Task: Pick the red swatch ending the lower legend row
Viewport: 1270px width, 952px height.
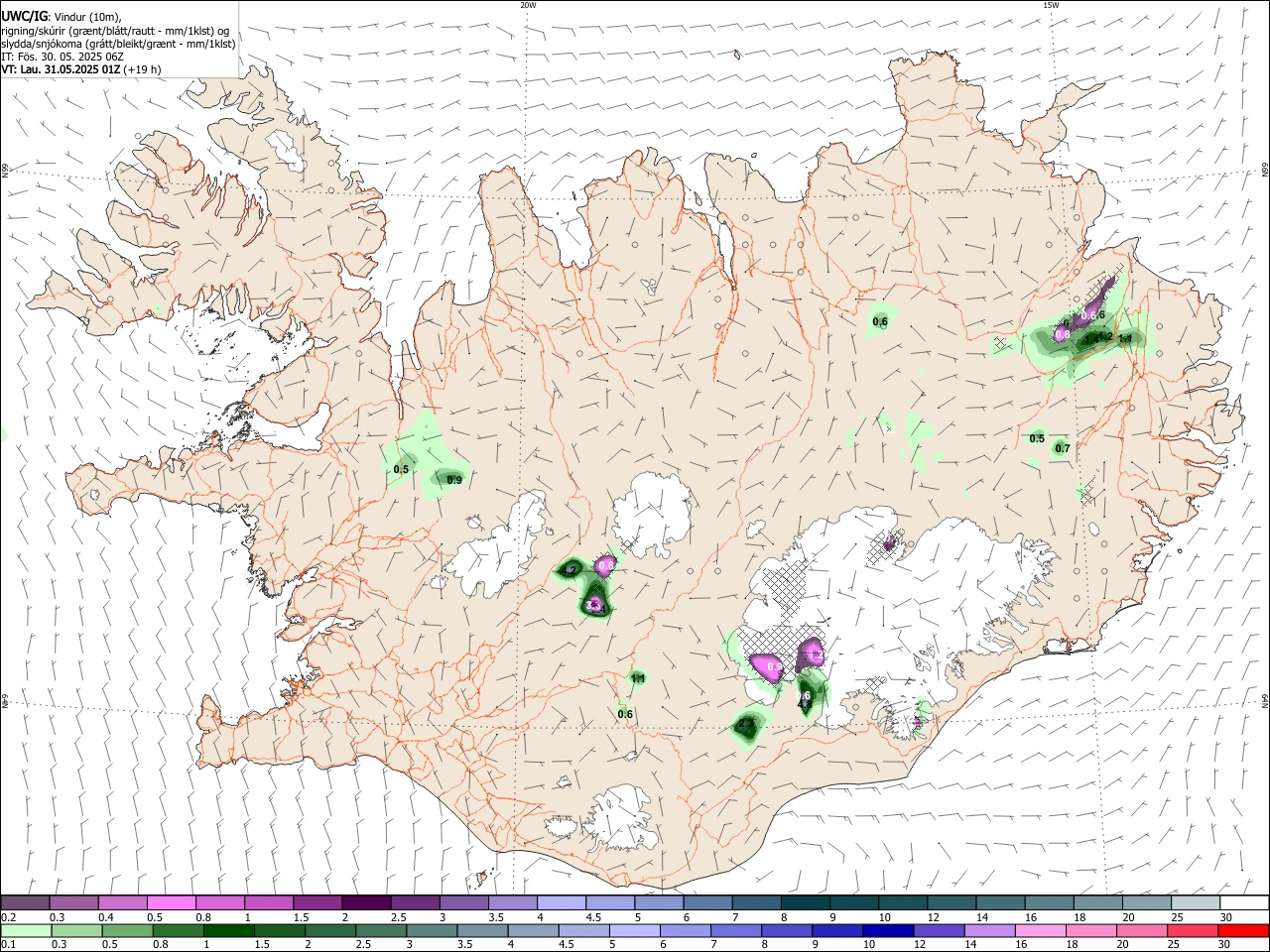Action: point(1244,930)
